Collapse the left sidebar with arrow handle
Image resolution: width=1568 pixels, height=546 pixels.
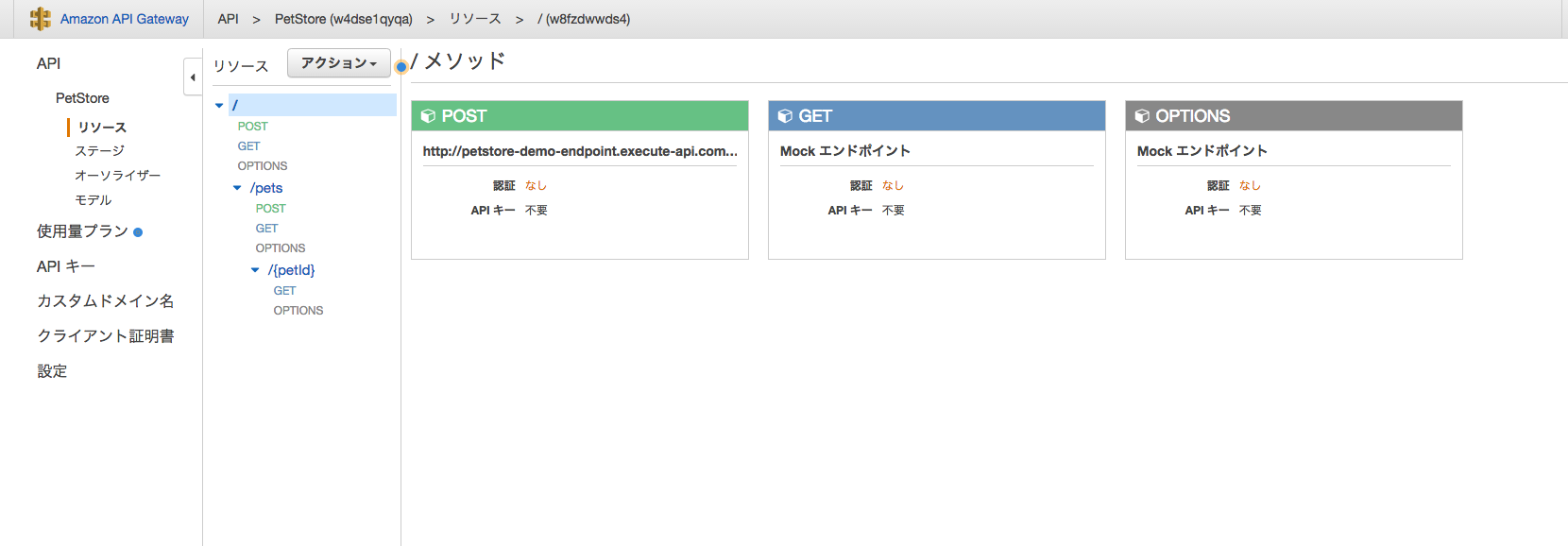click(x=193, y=77)
